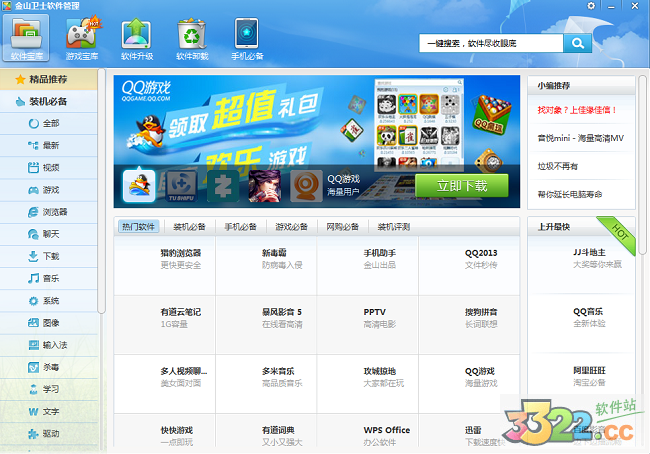Screen dimensions: 650x454
Task: Choose the 浏览器 category
Action: coord(49,212)
